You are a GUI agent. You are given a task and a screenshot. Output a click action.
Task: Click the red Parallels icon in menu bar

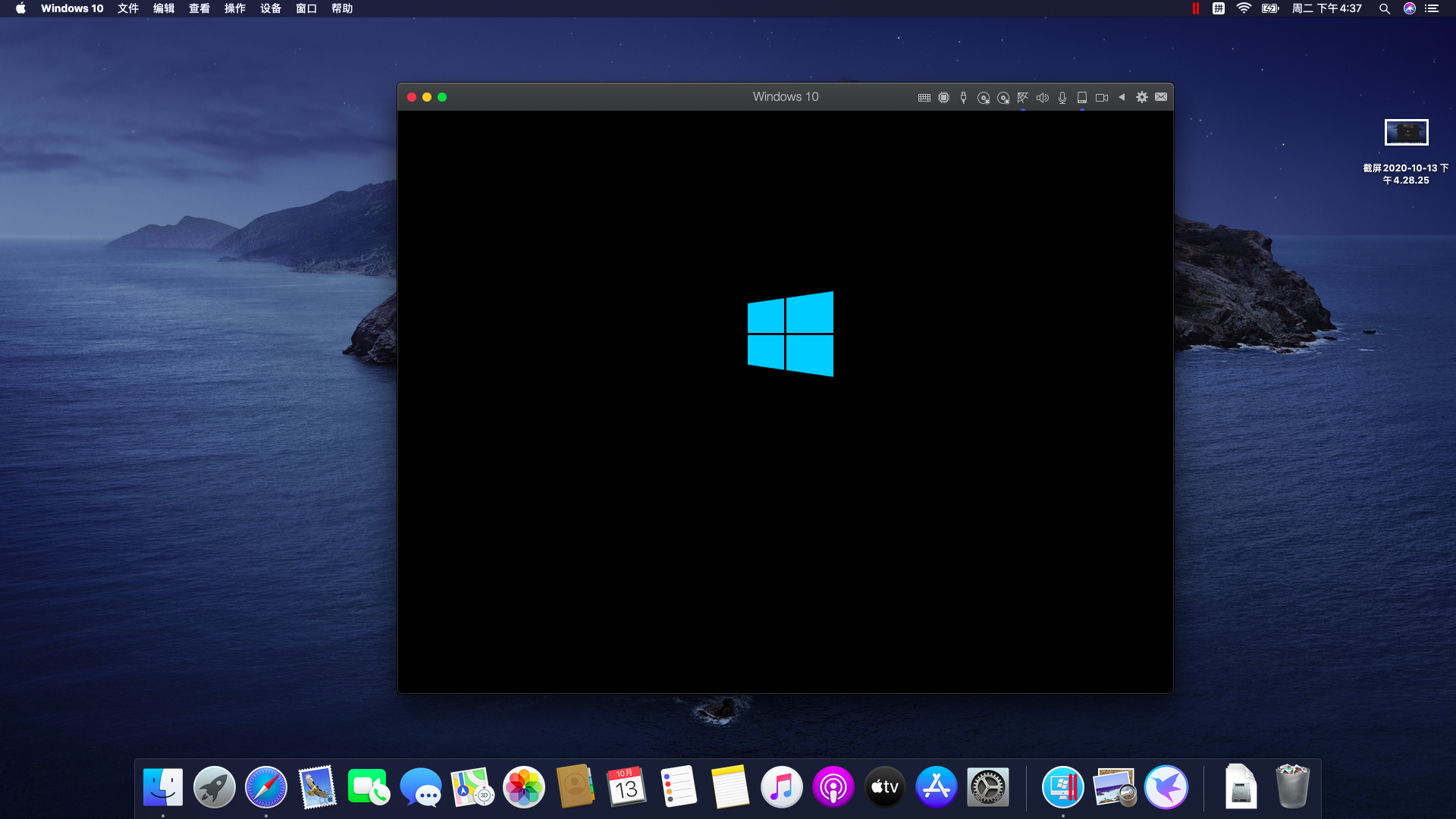pos(1196,8)
